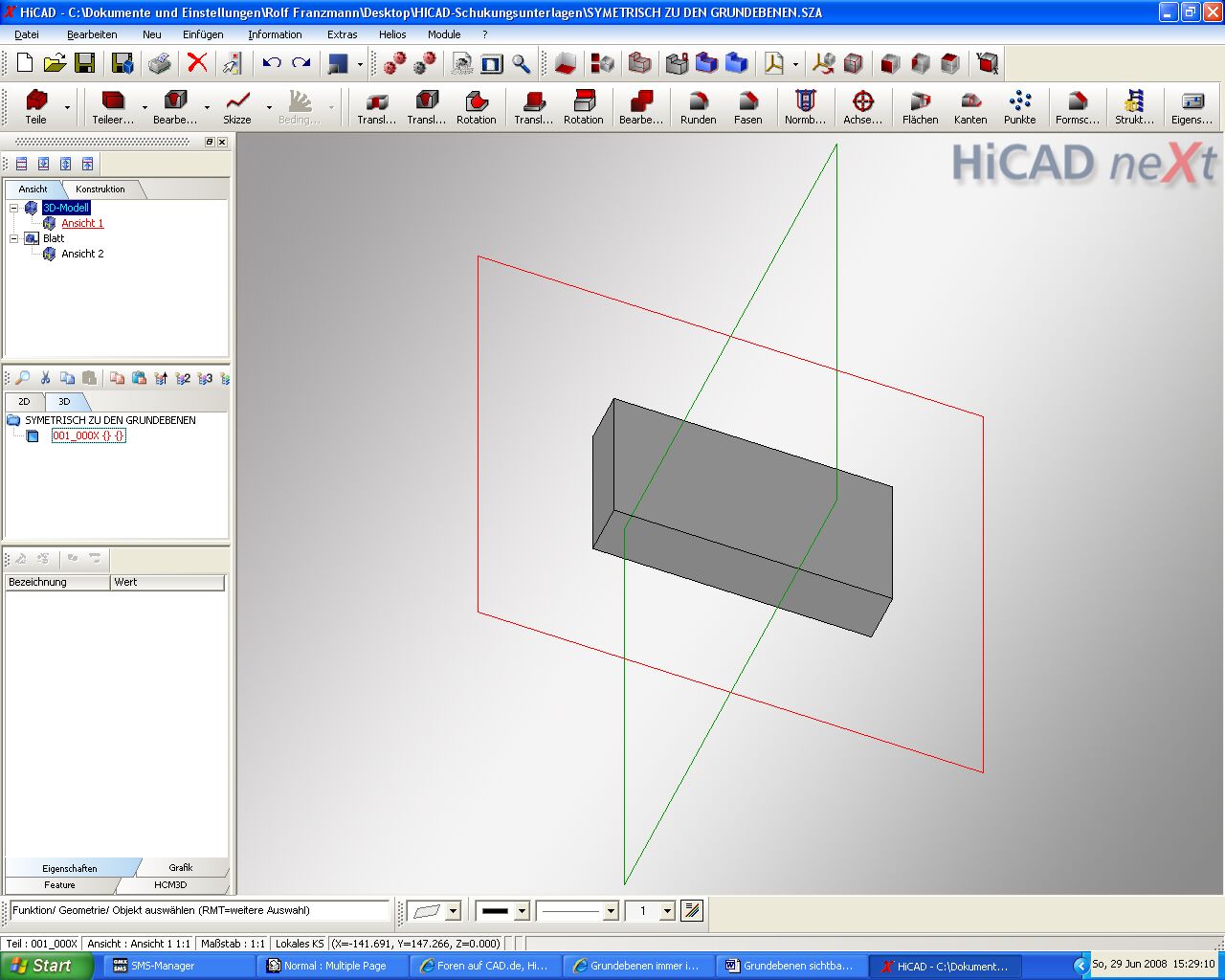Viewport: 1225px width, 980px height.
Task: Open dropdown arrow next to Bearbe...
Action: tap(207, 107)
